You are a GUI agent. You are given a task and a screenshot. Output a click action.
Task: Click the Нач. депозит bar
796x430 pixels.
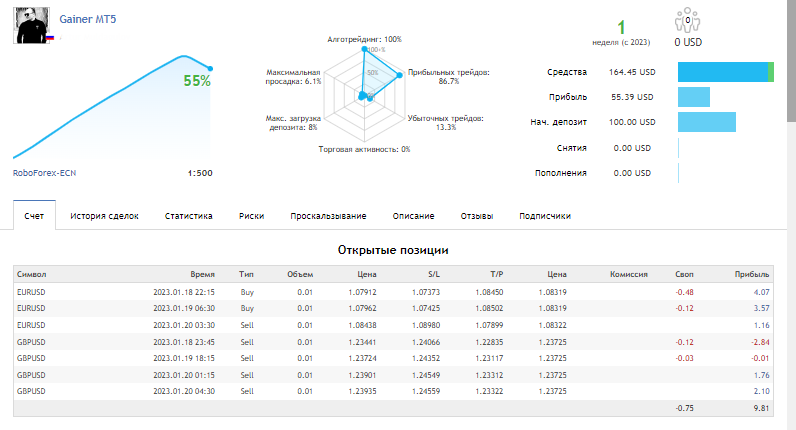click(707, 122)
